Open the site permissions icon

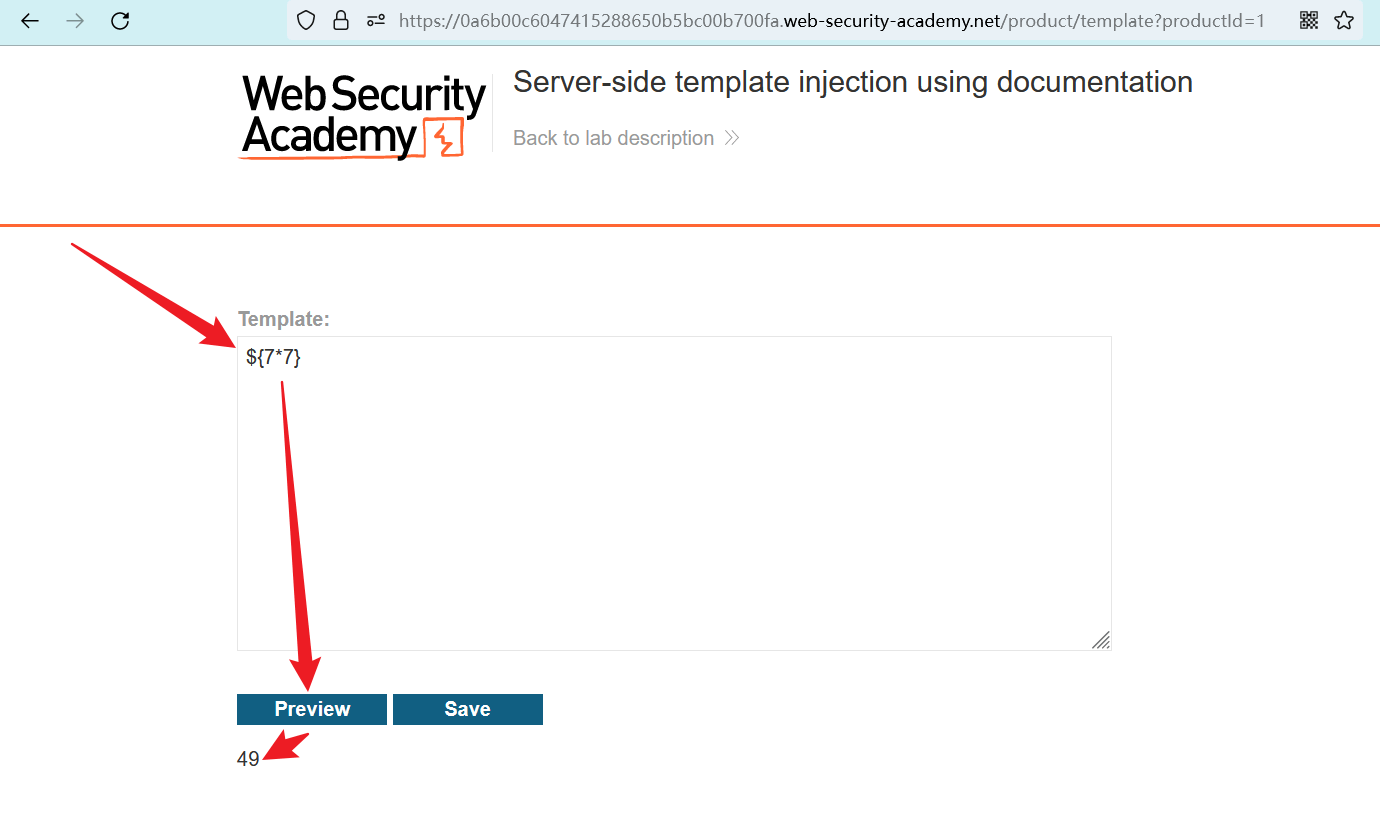pyautogui.click(x=376, y=20)
